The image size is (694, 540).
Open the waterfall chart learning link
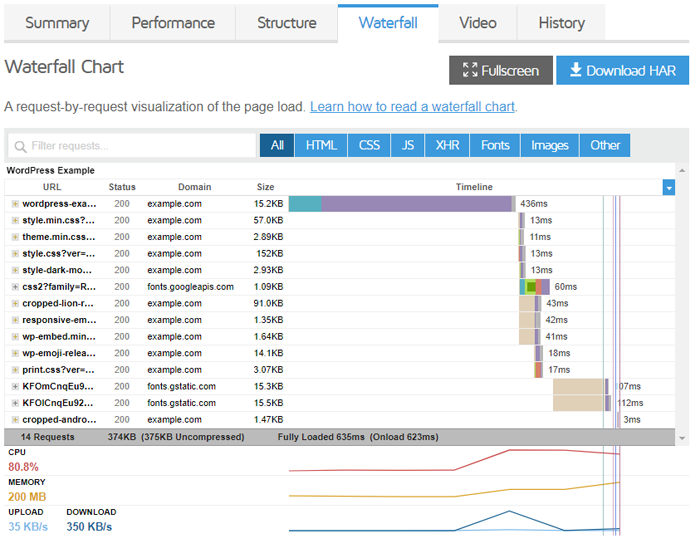point(412,106)
